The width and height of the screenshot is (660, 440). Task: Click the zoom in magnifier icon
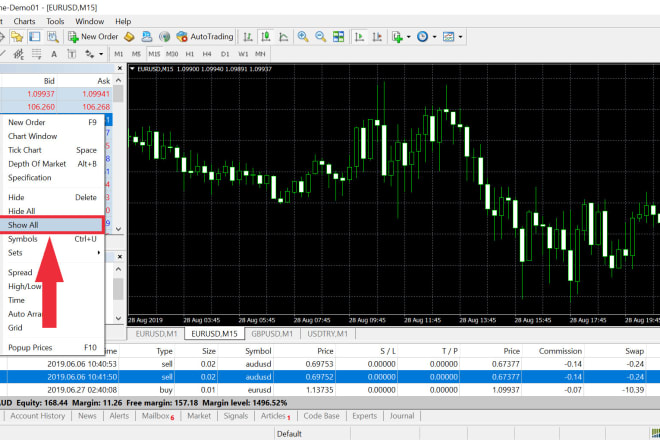coord(302,36)
